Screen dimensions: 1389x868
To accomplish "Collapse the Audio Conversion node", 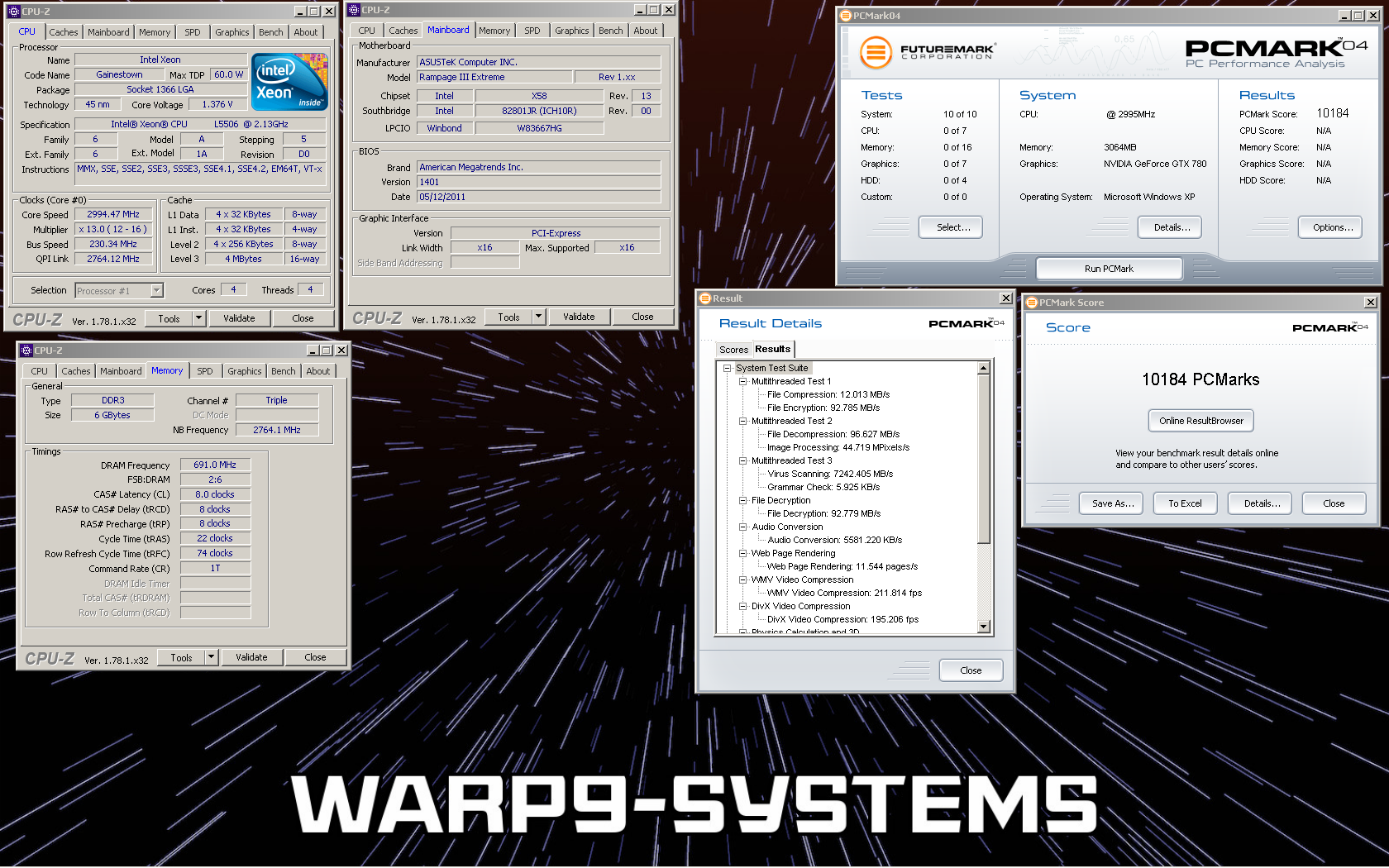I will [x=742, y=527].
